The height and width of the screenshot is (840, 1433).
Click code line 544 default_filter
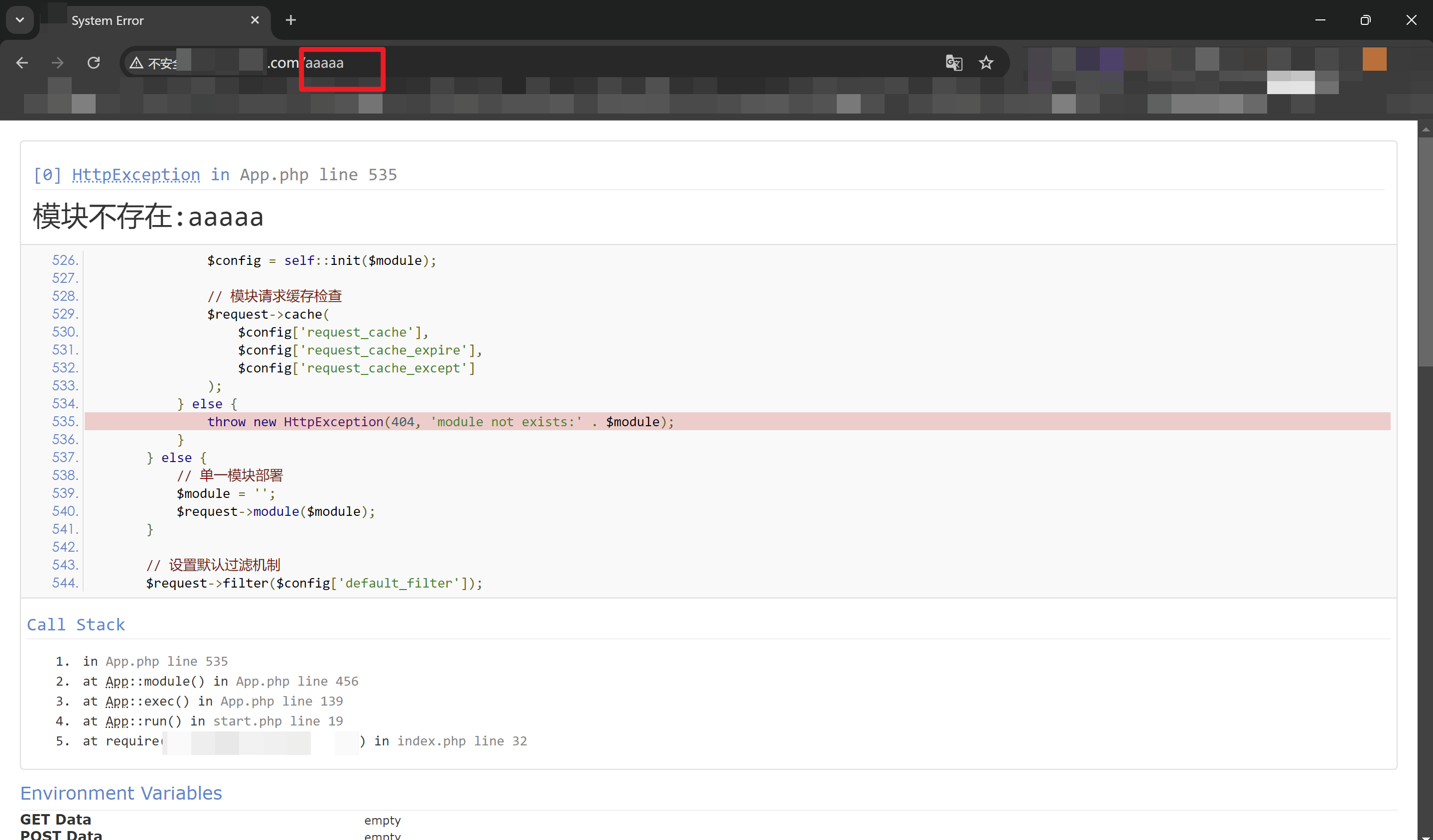click(314, 583)
